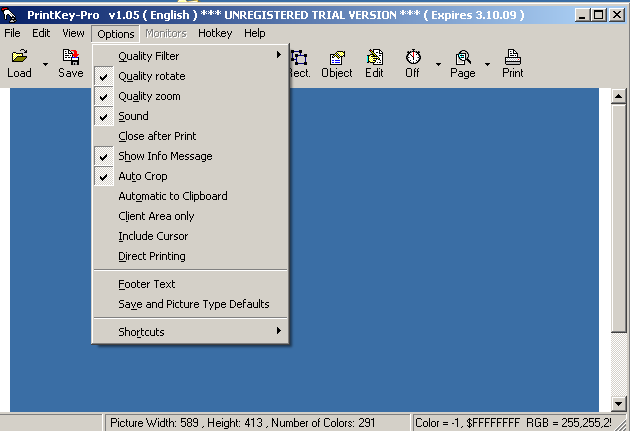Click the PrintKey-Pro title bar app icon
The image size is (630, 431).
(x=9, y=15)
